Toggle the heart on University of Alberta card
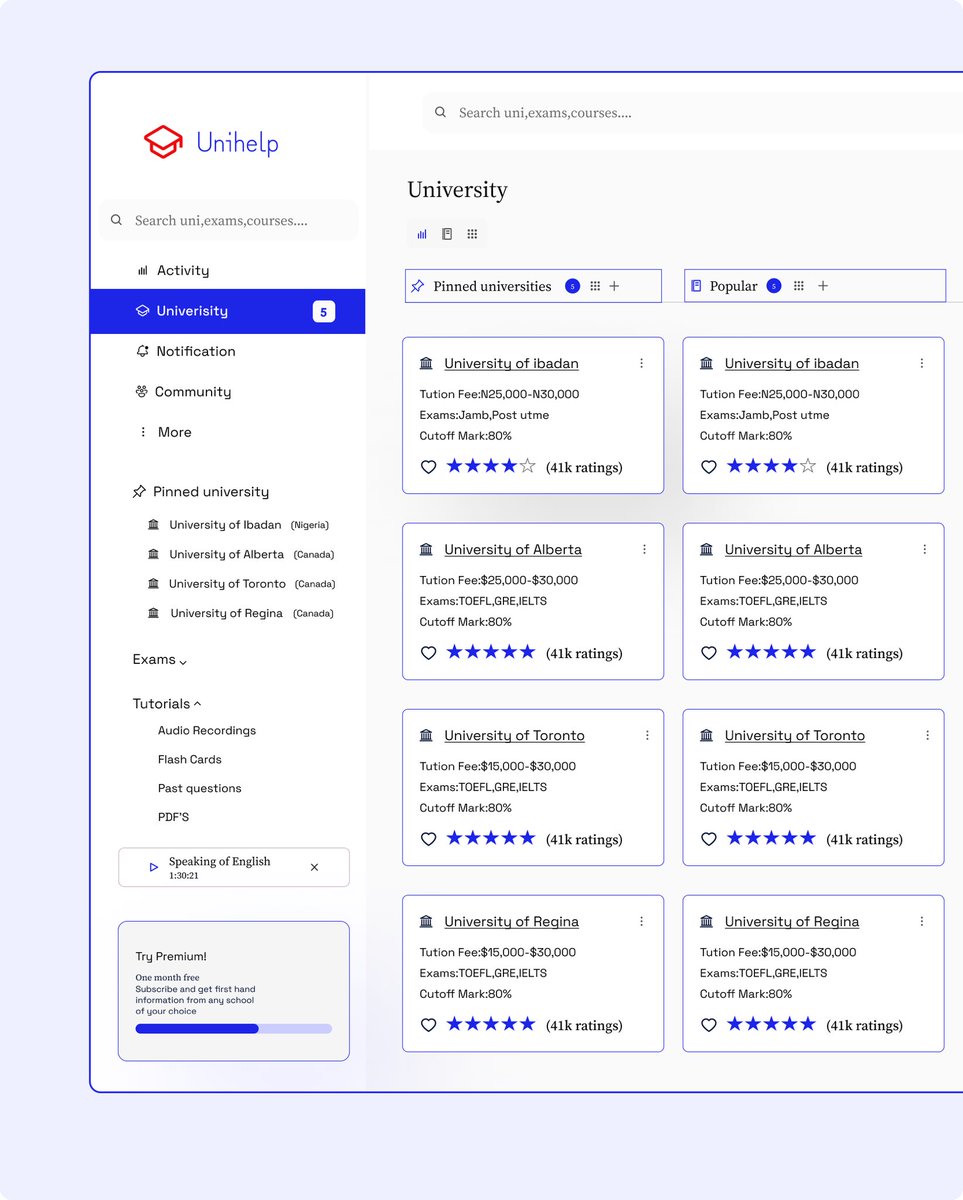Viewport: 963px width, 1200px height. [428, 652]
